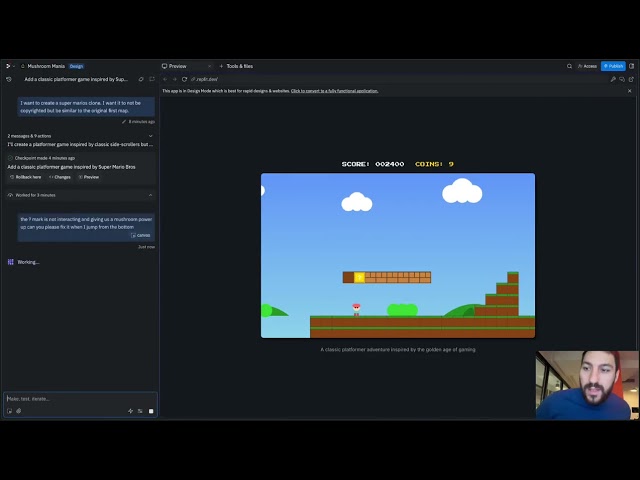Click the Mushroom Mania project name
The width and height of the screenshot is (640, 480).
click(46, 66)
